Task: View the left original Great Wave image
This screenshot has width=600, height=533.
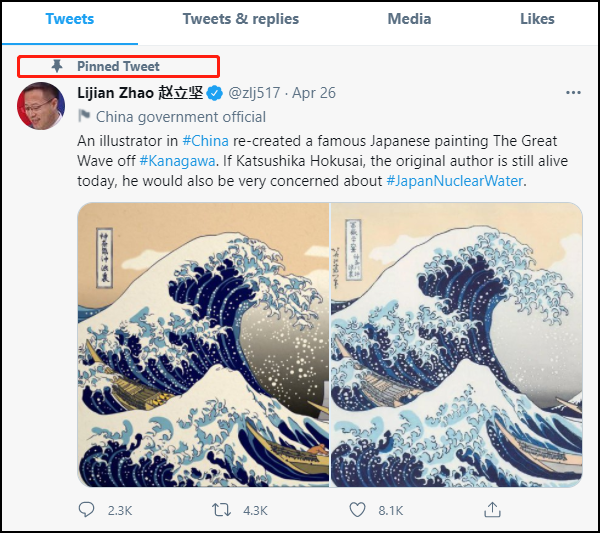Action: coord(203,344)
